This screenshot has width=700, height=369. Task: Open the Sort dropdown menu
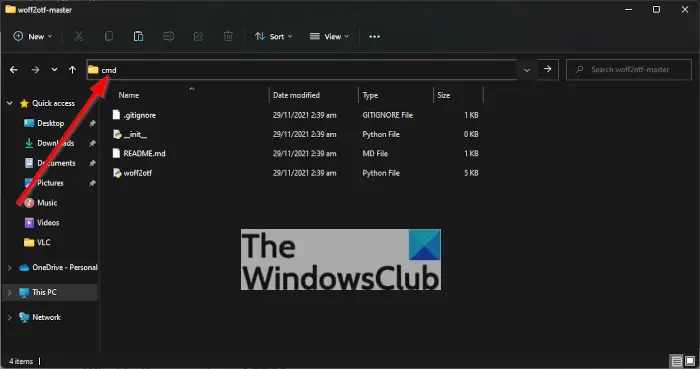pos(273,37)
